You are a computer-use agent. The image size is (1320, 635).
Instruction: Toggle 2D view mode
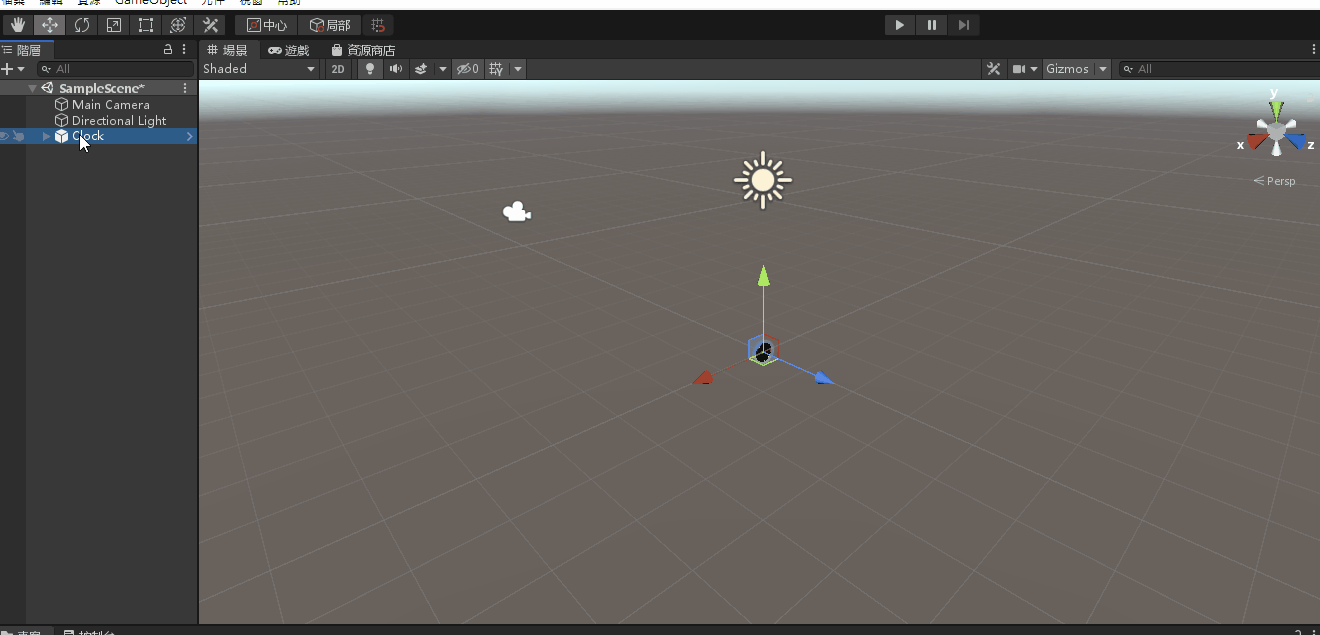pyautogui.click(x=338, y=69)
